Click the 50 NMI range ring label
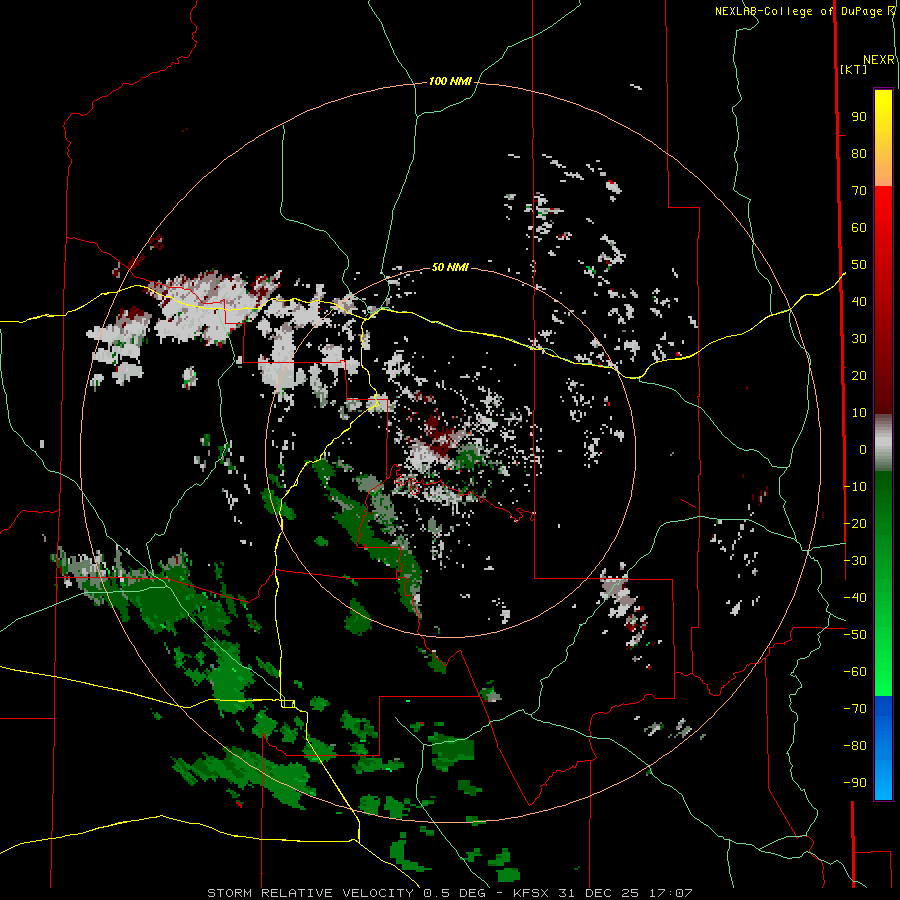The width and height of the screenshot is (900, 900). [x=450, y=267]
